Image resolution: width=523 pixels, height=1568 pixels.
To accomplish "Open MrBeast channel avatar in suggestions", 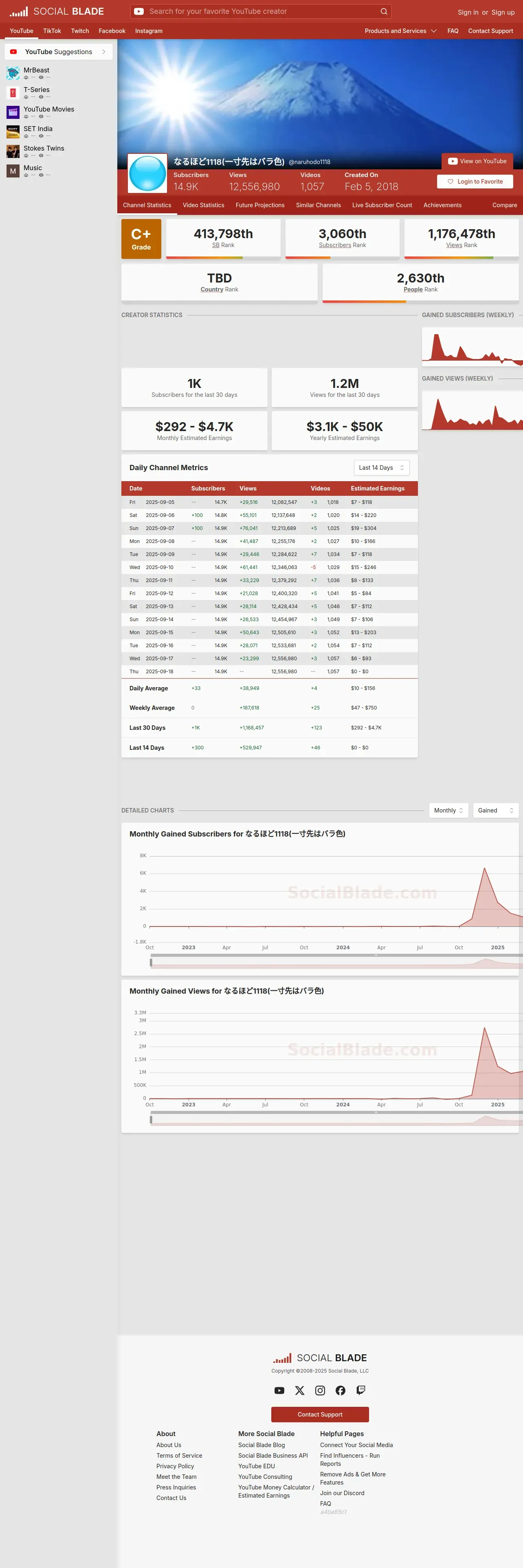I will [13, 74].
